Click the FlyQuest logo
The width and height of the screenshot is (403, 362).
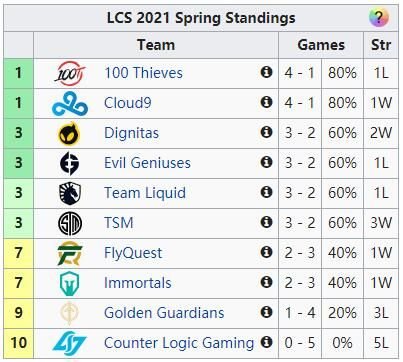pos(70,253)
